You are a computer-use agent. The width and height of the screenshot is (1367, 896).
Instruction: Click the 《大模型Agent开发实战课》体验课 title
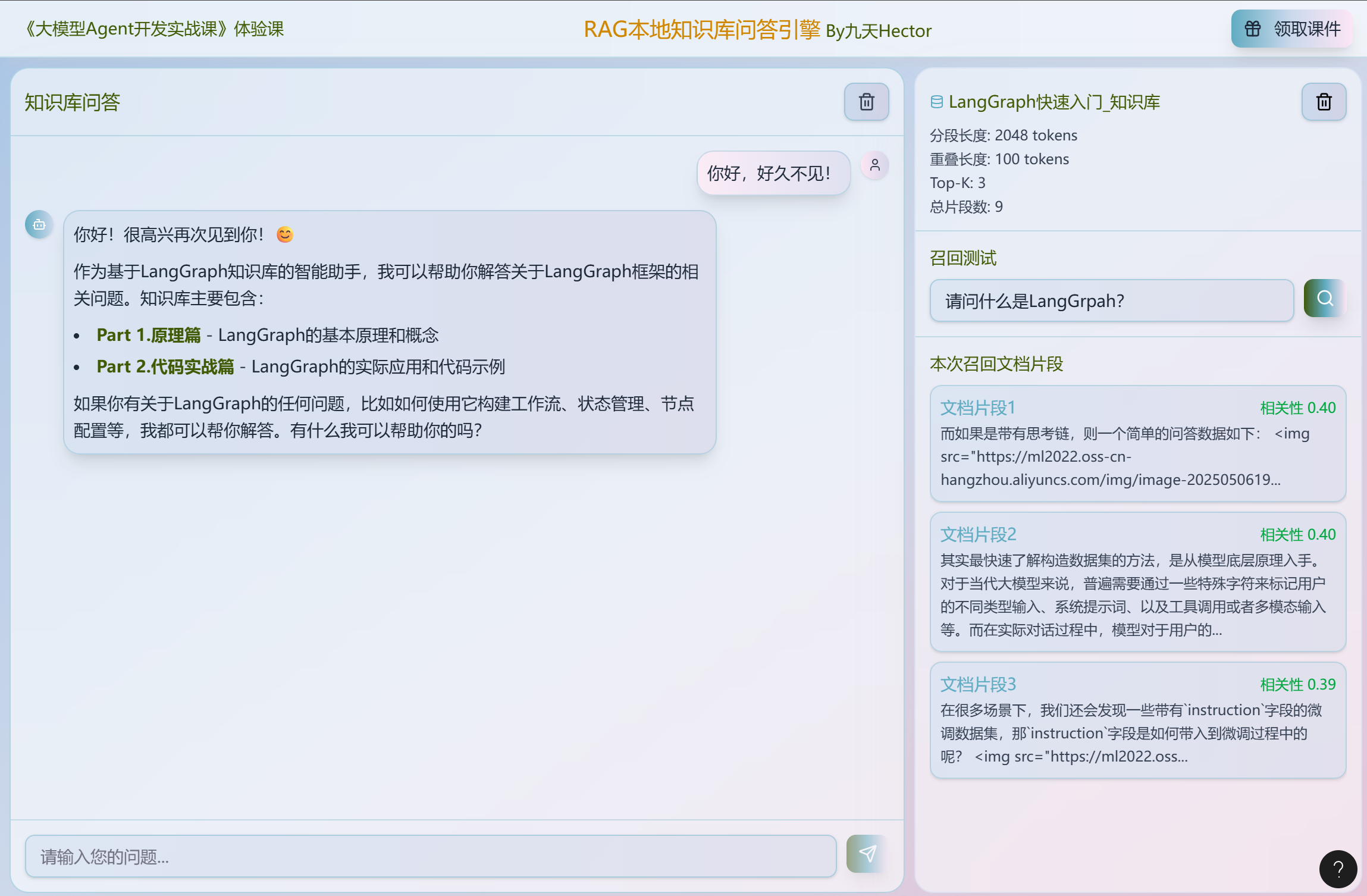point(154,29)
